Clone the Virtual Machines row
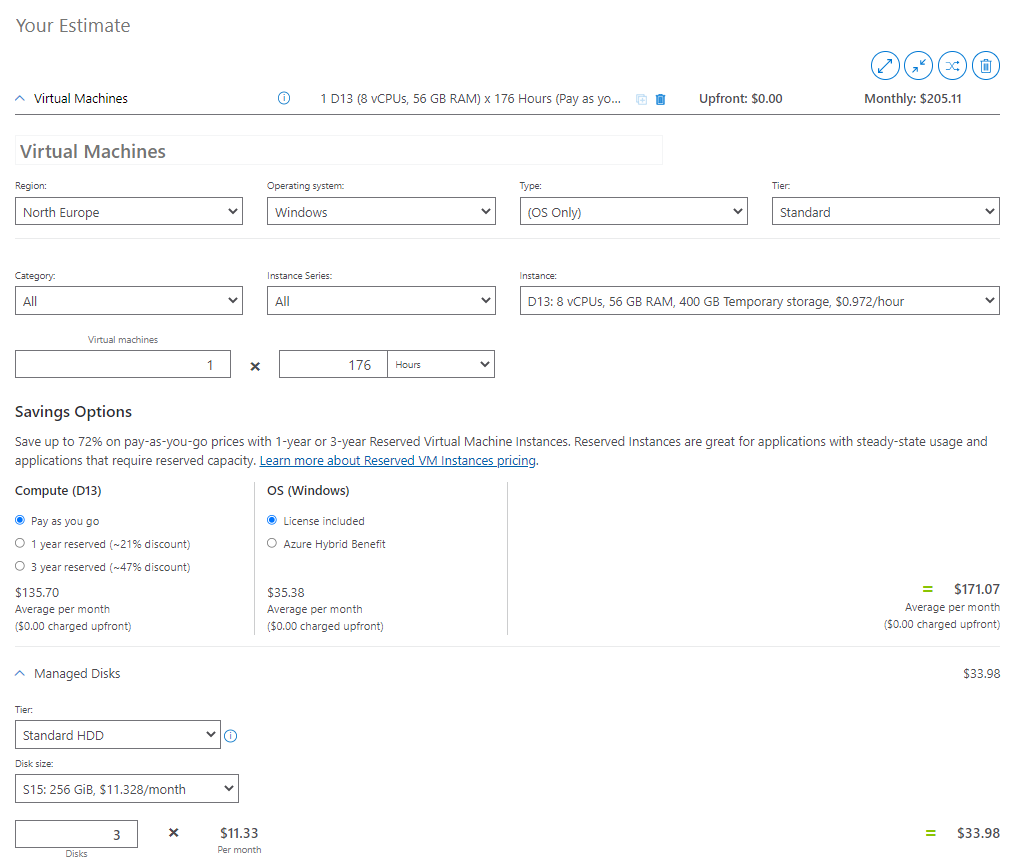The width and height of the screenshot is (1014, 862). click(x=641, y=99)
